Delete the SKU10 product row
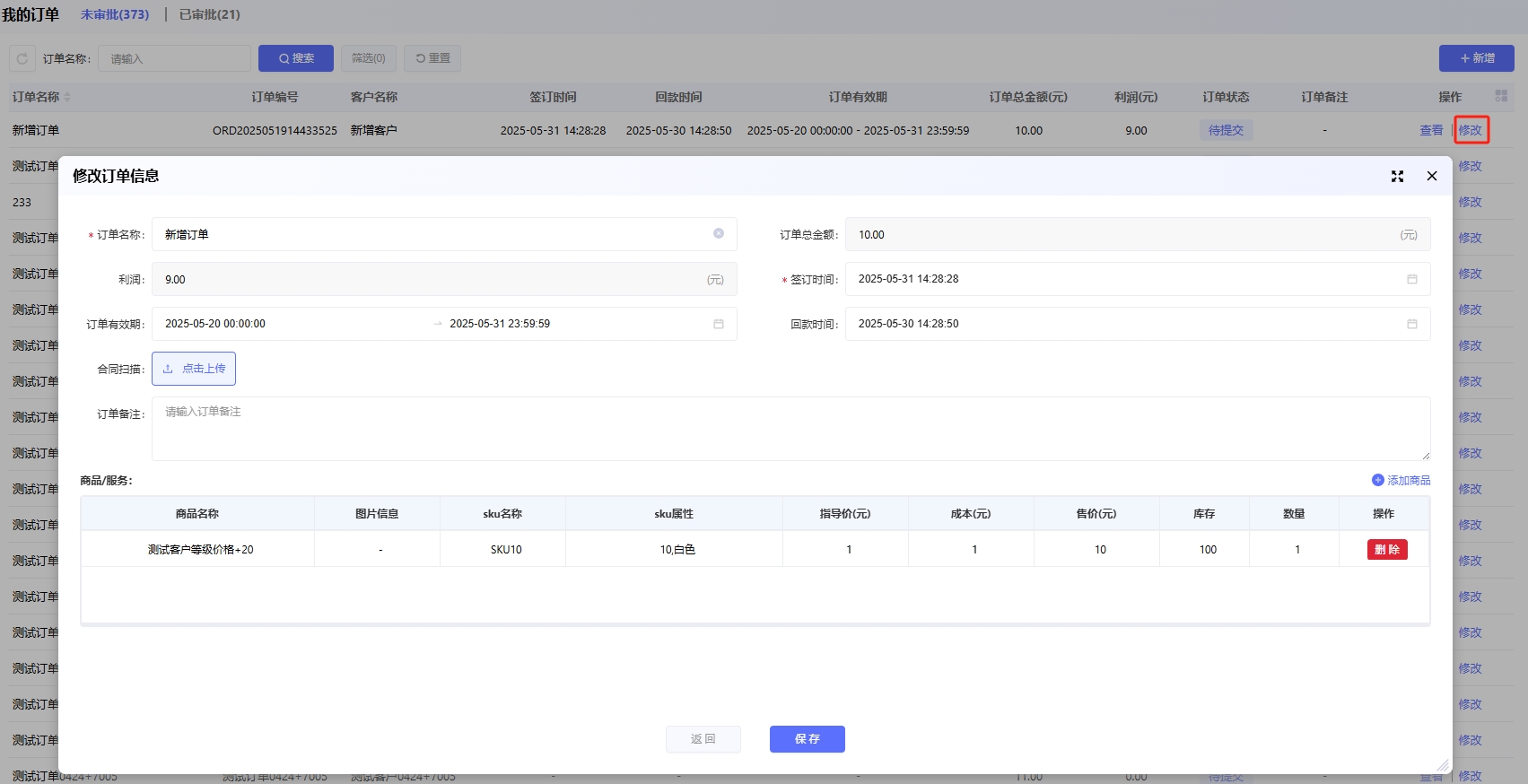Viewport: 1528px width, 784px height. pyautogui.click(x=1386, y=550)
